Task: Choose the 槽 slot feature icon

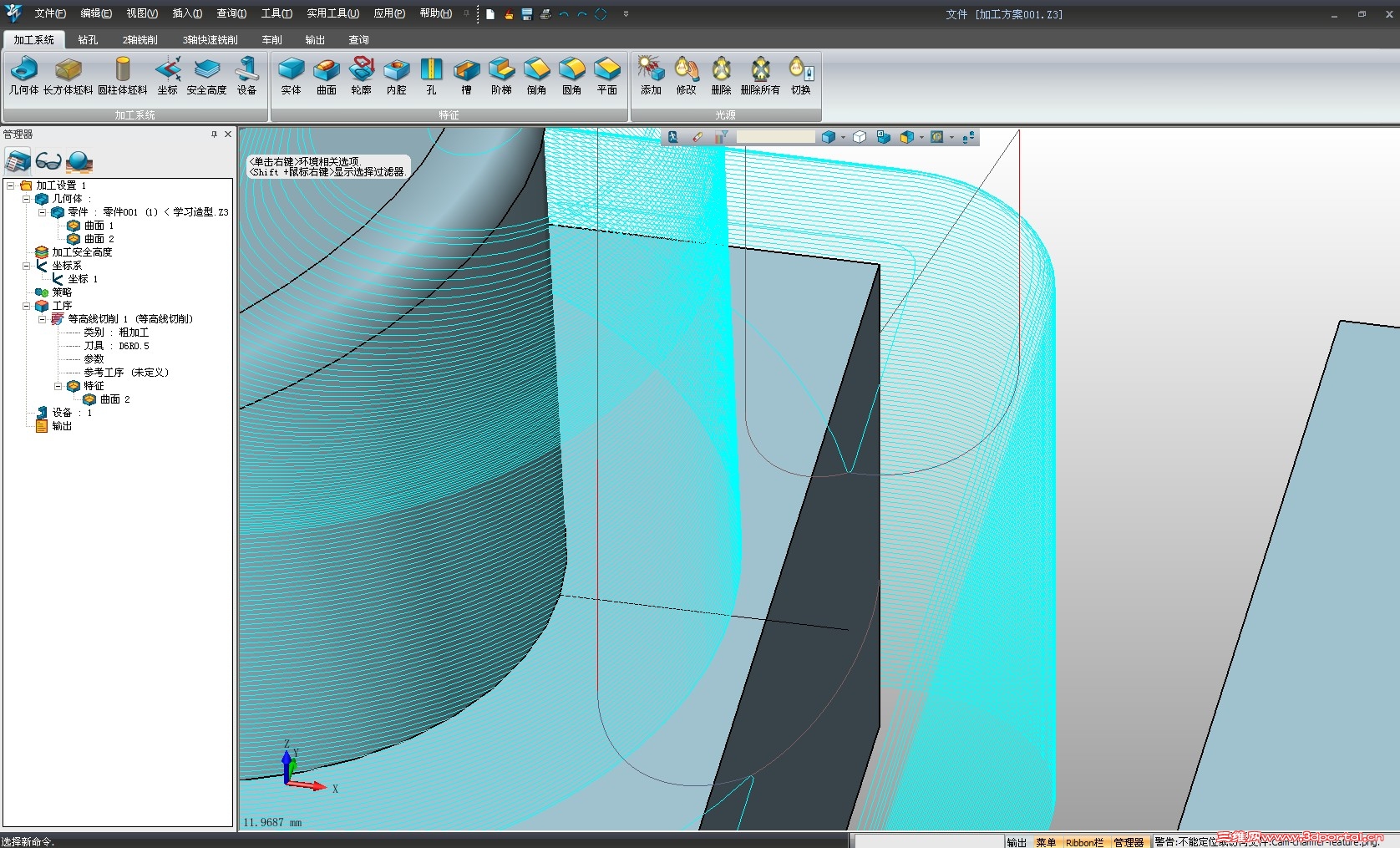Action: [466, 75]
